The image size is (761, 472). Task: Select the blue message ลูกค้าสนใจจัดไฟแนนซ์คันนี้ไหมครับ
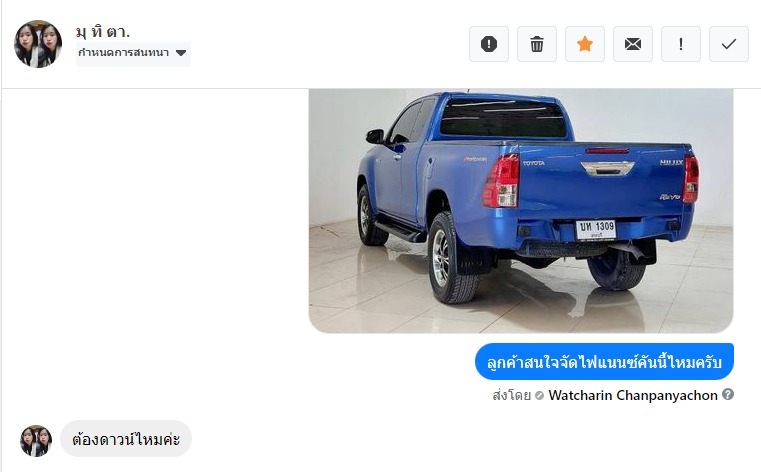604,362
